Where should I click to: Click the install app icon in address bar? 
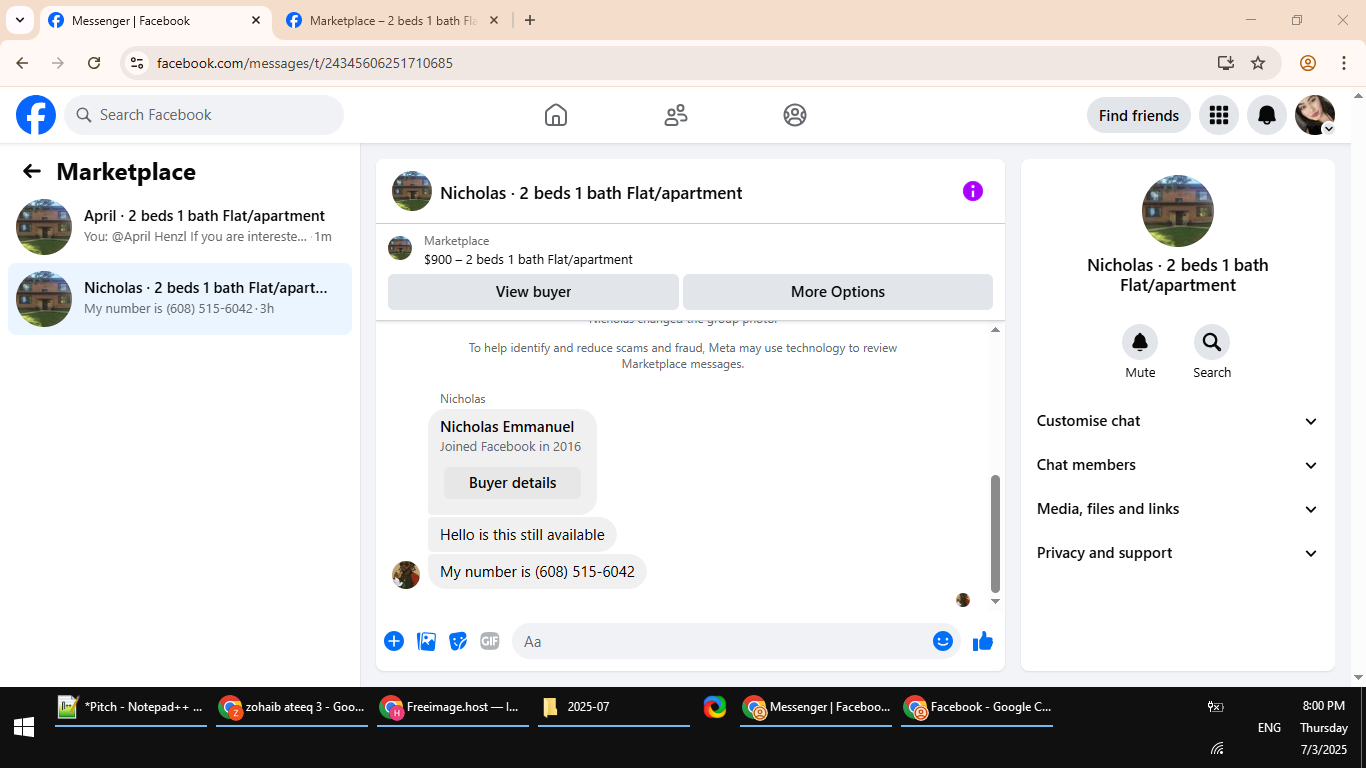(1226, 63)
